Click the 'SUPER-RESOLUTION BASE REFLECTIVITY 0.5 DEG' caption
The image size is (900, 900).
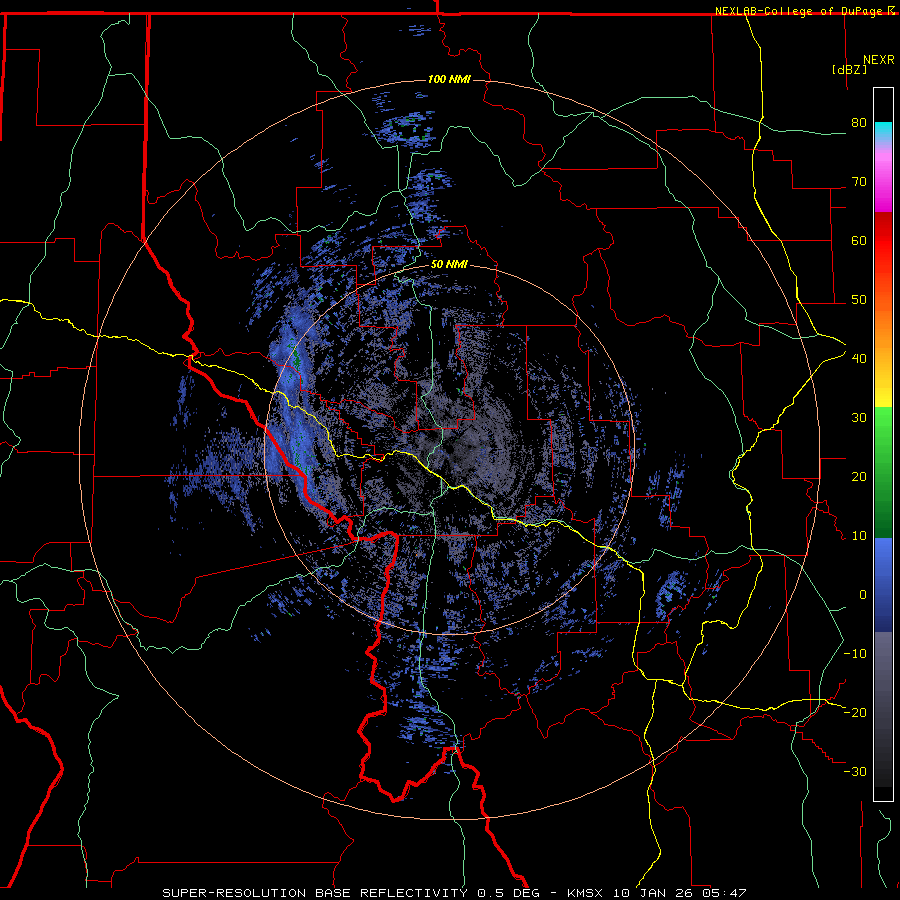[351, 893]
